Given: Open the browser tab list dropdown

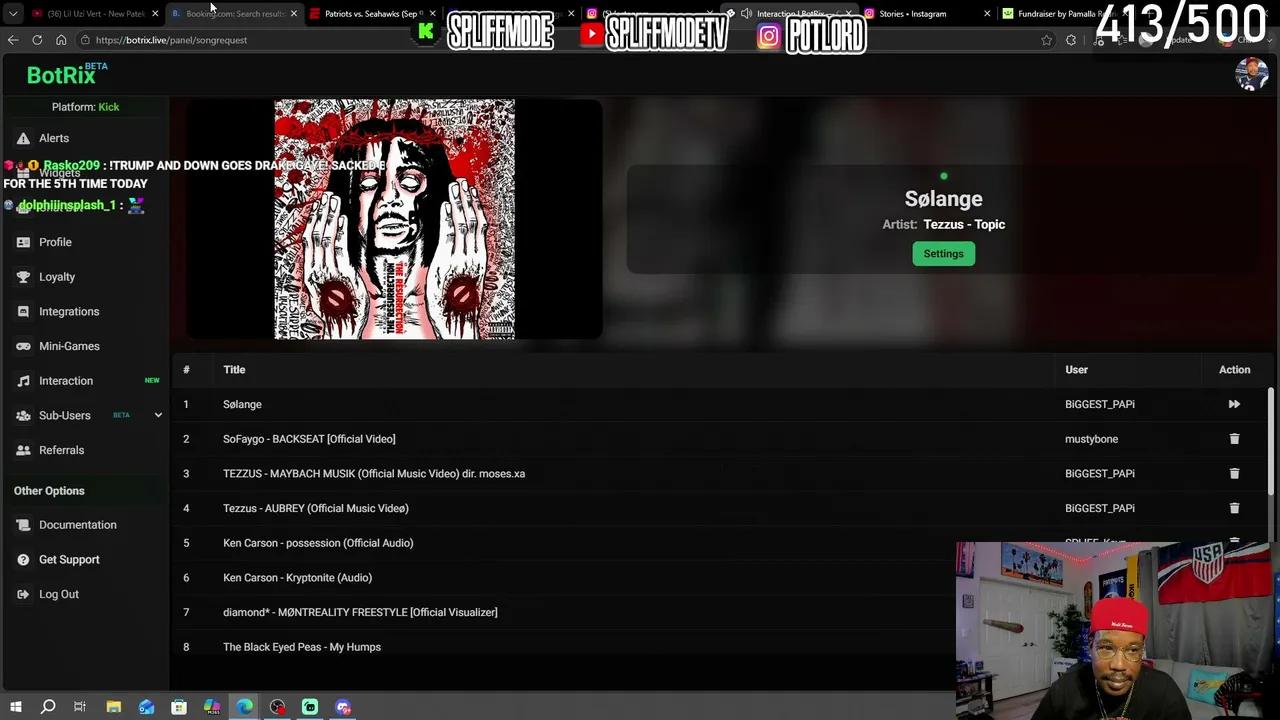Looking at the screenshot, I should 13,14.
